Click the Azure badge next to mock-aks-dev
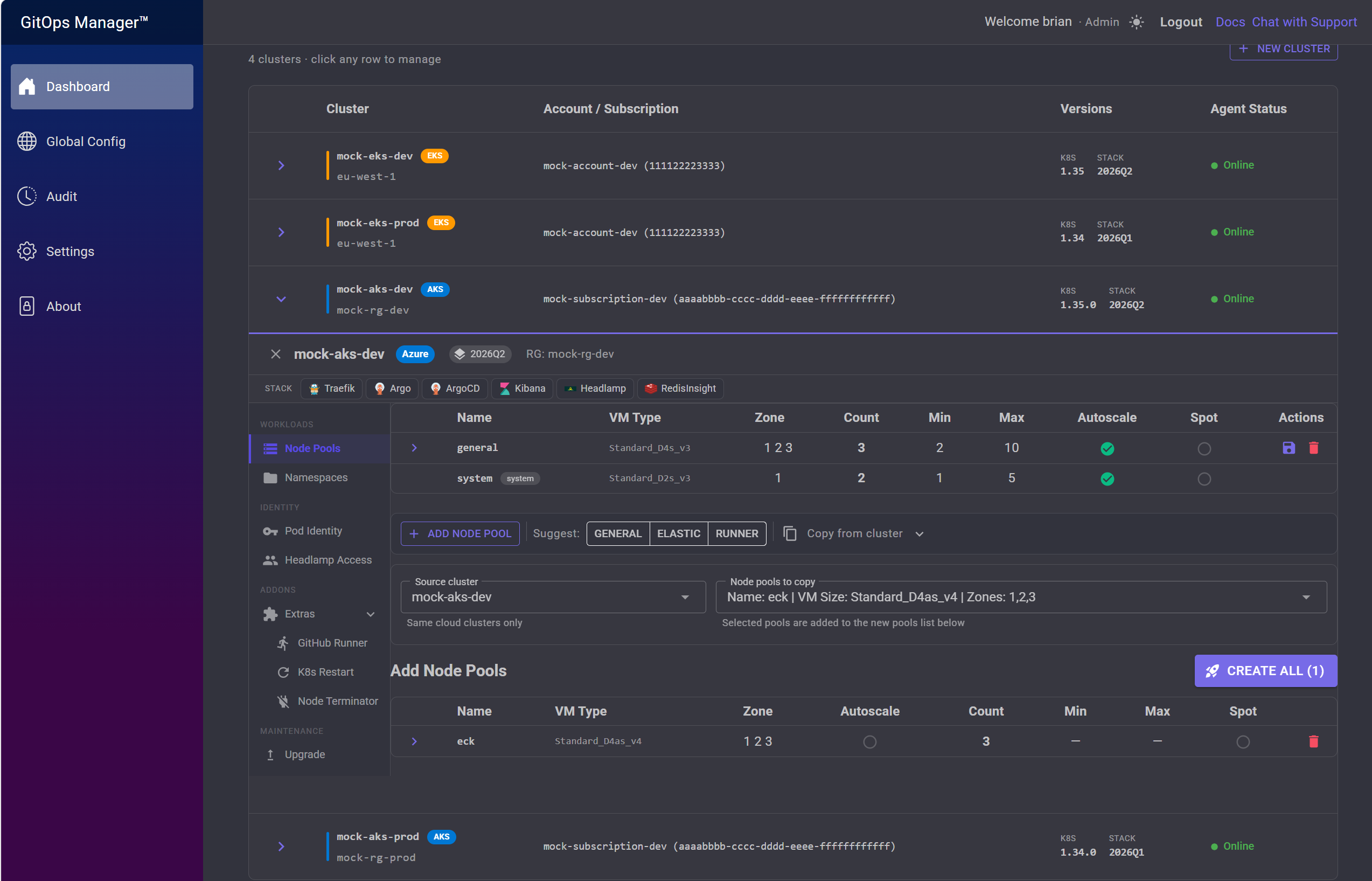This screenshot has width=1372, height=881. (415, 354)
